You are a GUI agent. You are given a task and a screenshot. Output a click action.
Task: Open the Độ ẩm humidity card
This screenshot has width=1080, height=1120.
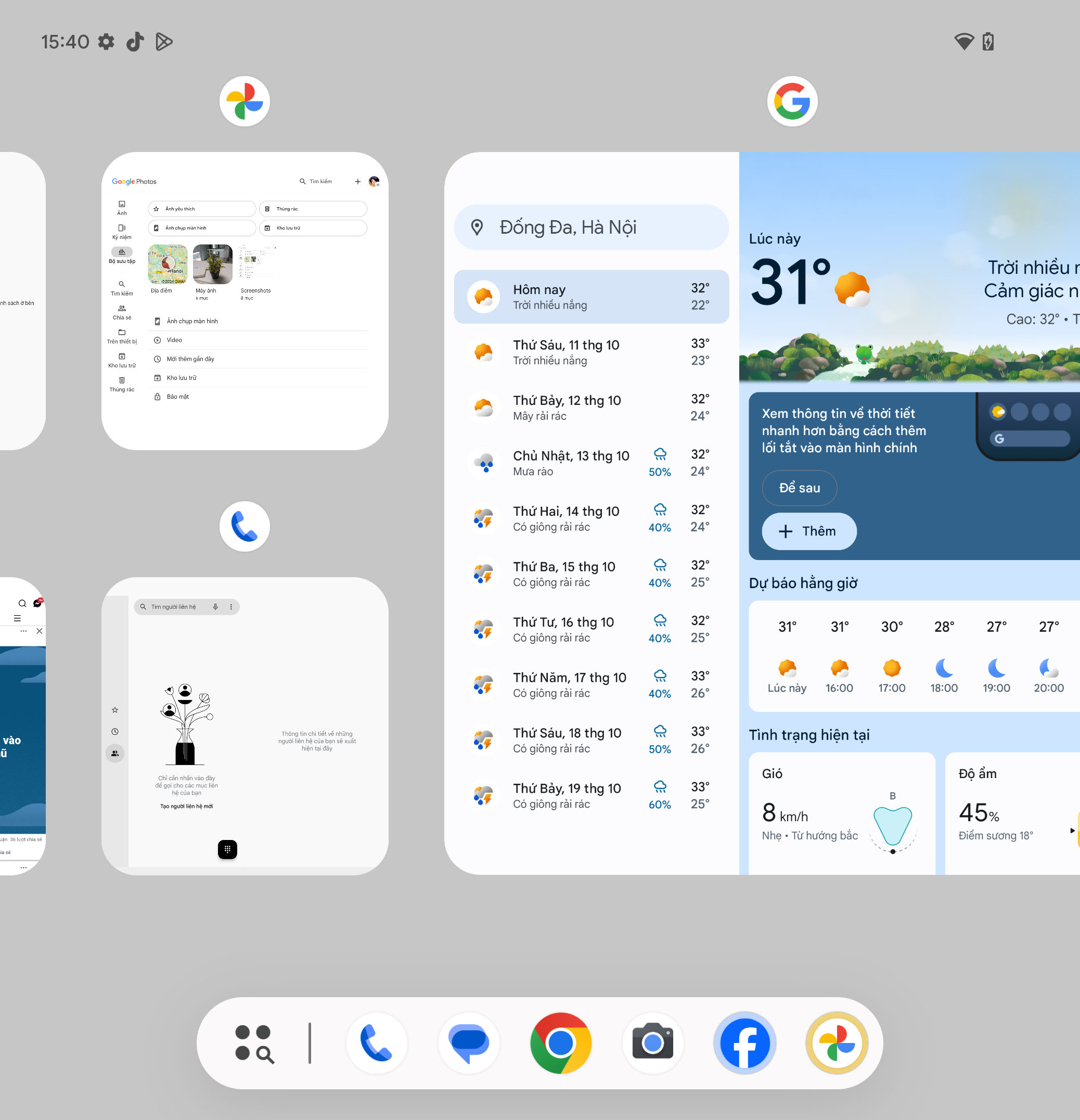pos(1012,813)
